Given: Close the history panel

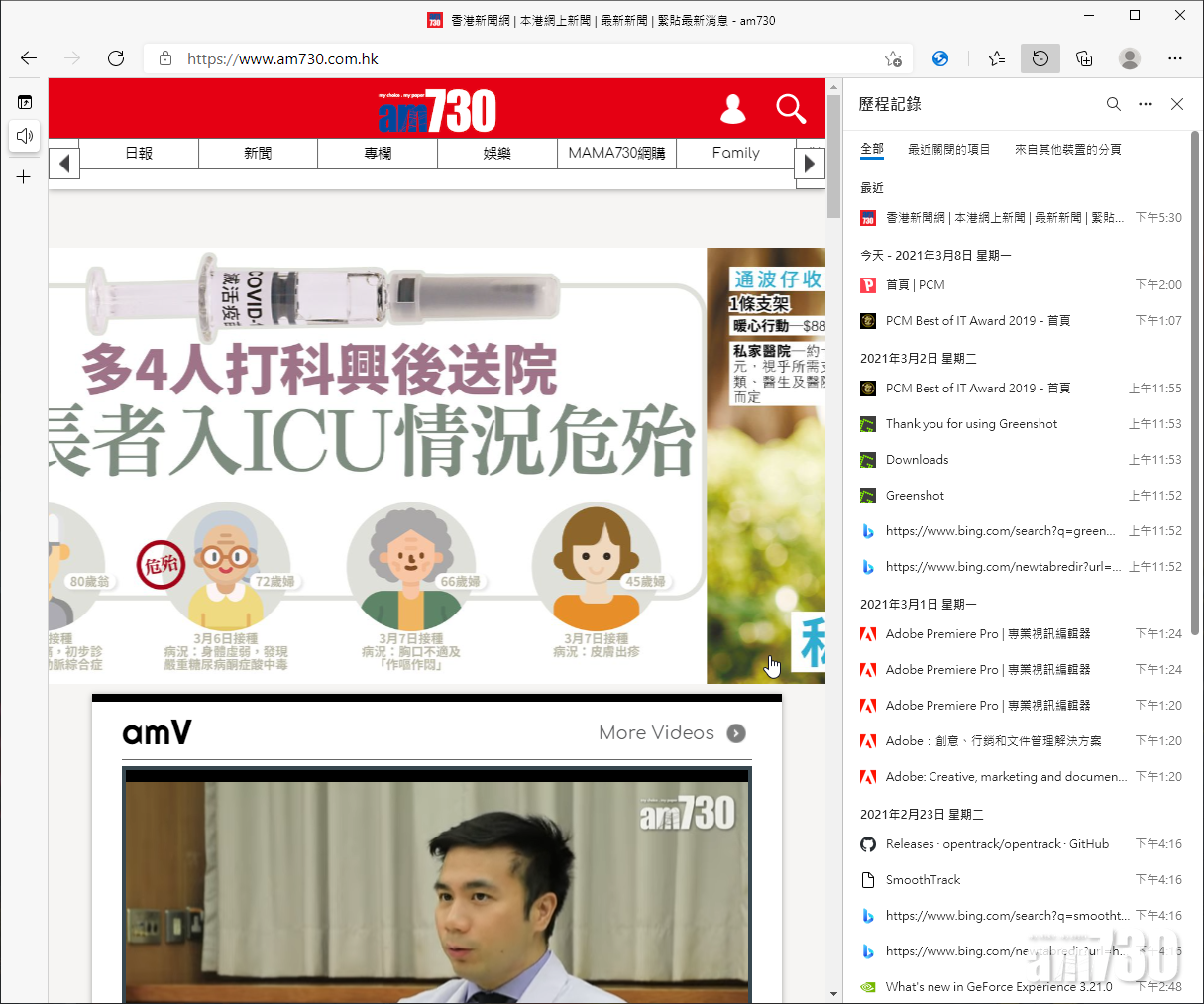Looking at the screenshot, I should [x=1177, y=104].
